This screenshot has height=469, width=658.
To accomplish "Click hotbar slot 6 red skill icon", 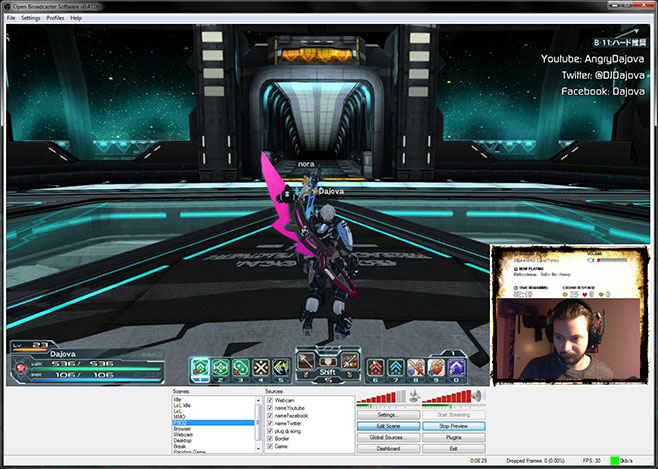I will click(x=373, y=366).
